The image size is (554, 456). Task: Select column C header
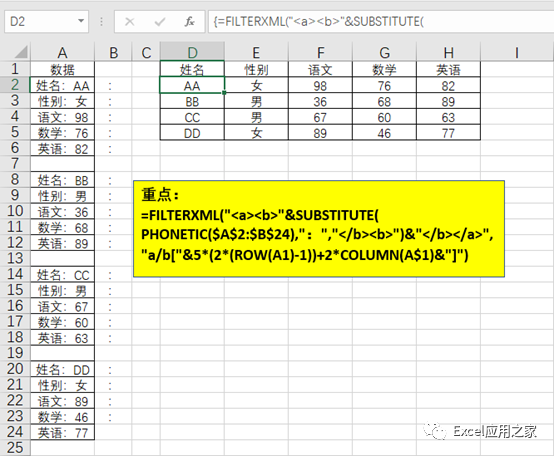pyautogui.click(x=146, y=52)
